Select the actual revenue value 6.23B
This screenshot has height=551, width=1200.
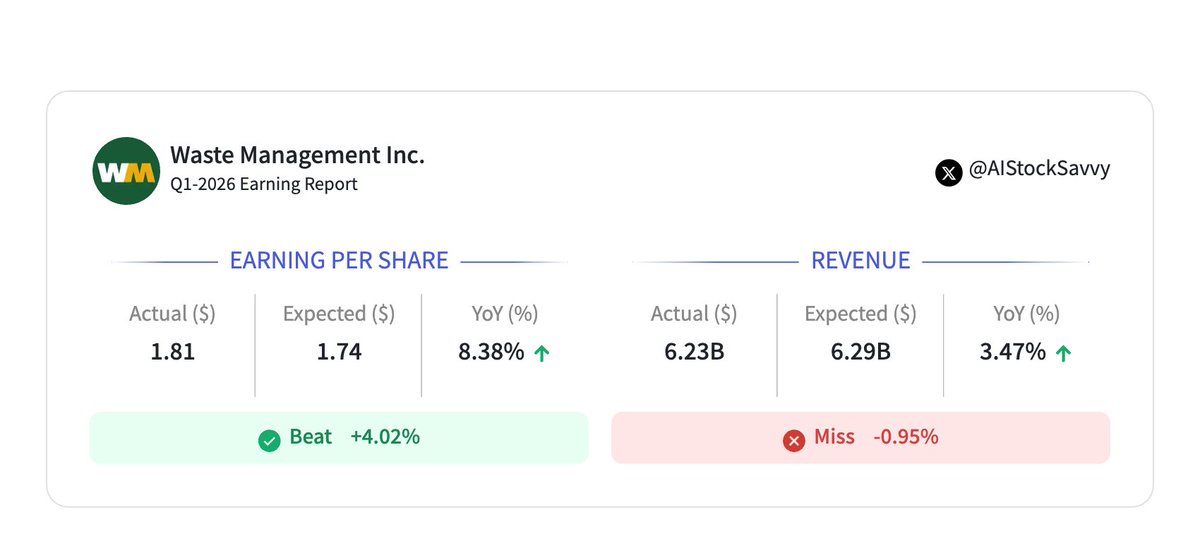click(694, 352)
